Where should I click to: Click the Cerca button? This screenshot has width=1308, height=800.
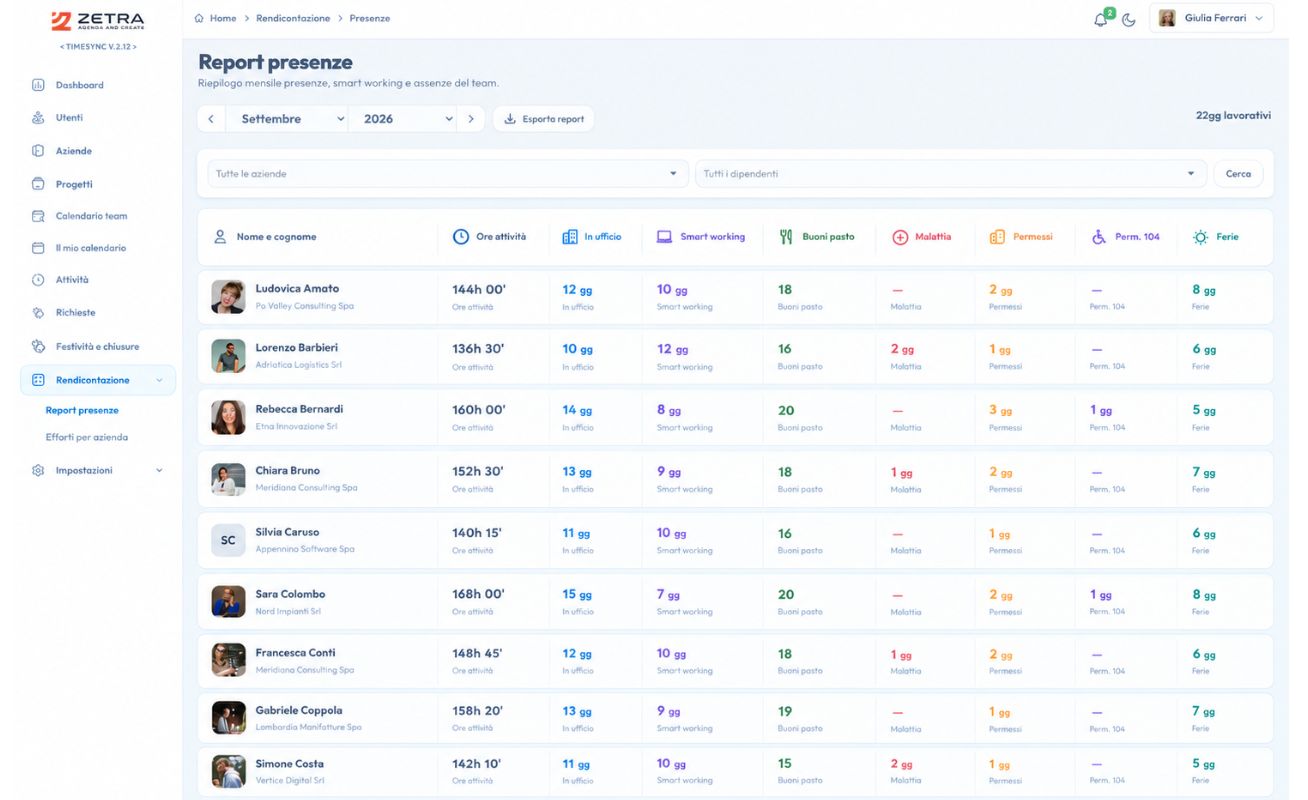1238,174
